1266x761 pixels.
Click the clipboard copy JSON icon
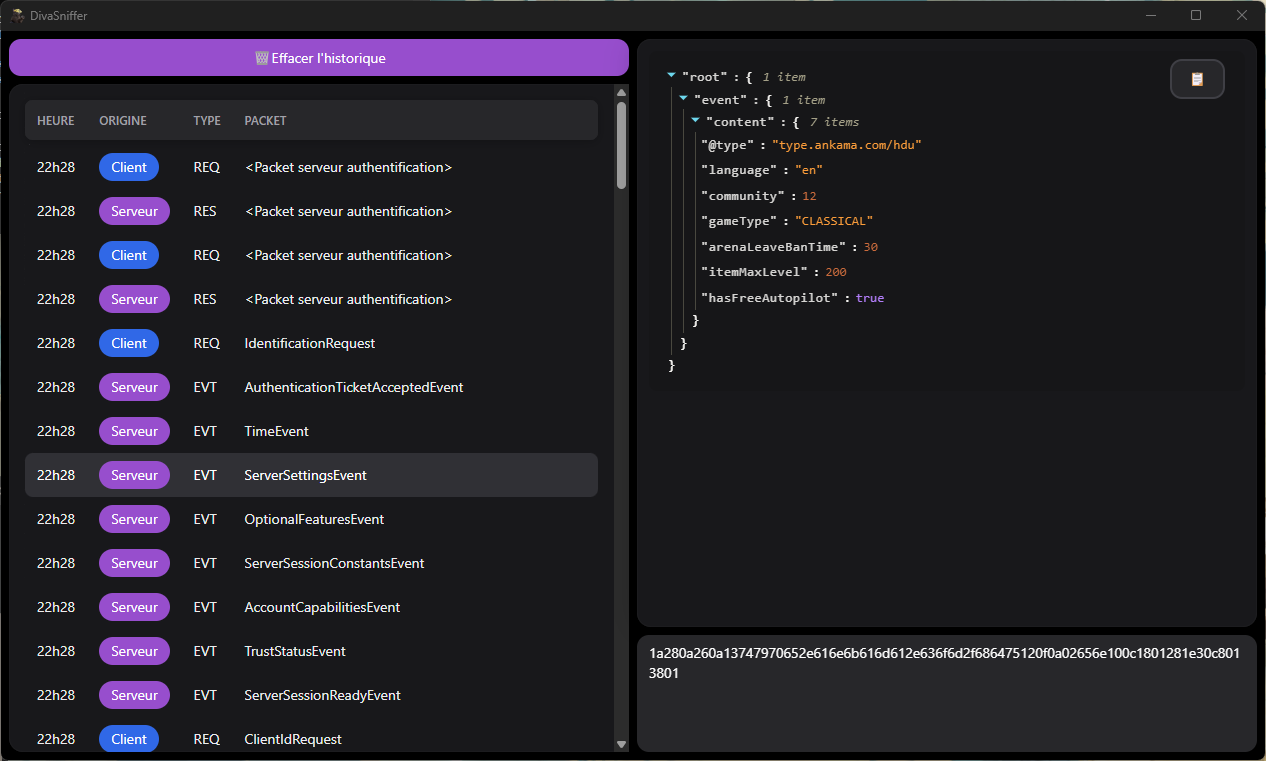coord(1197,79)
